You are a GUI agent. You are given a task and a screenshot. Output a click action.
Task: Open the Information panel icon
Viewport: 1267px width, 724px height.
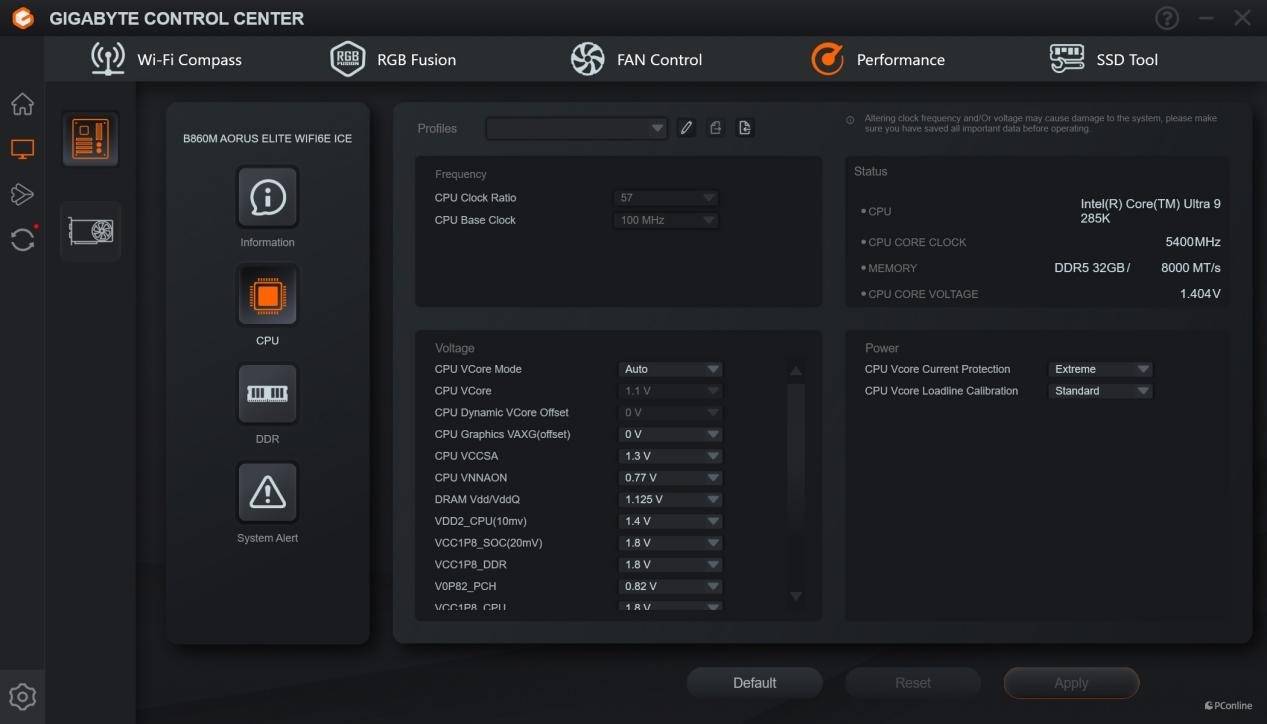[x=267, y=198]
